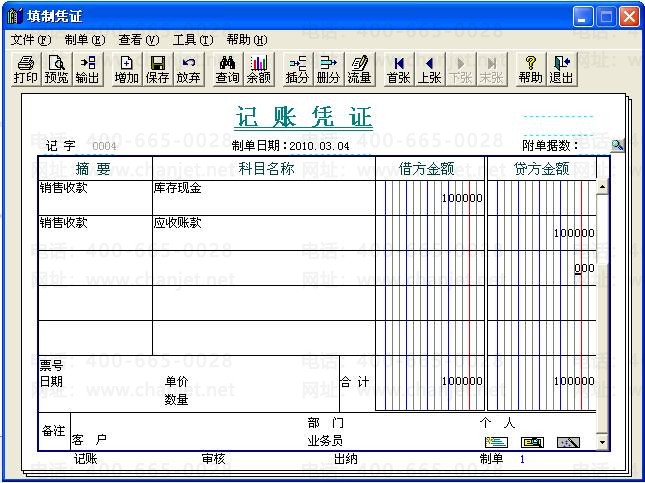Viewport: 645px width, 483px height.
Task: Click first row 销售收款 summary cell
Action: [95, 198]
